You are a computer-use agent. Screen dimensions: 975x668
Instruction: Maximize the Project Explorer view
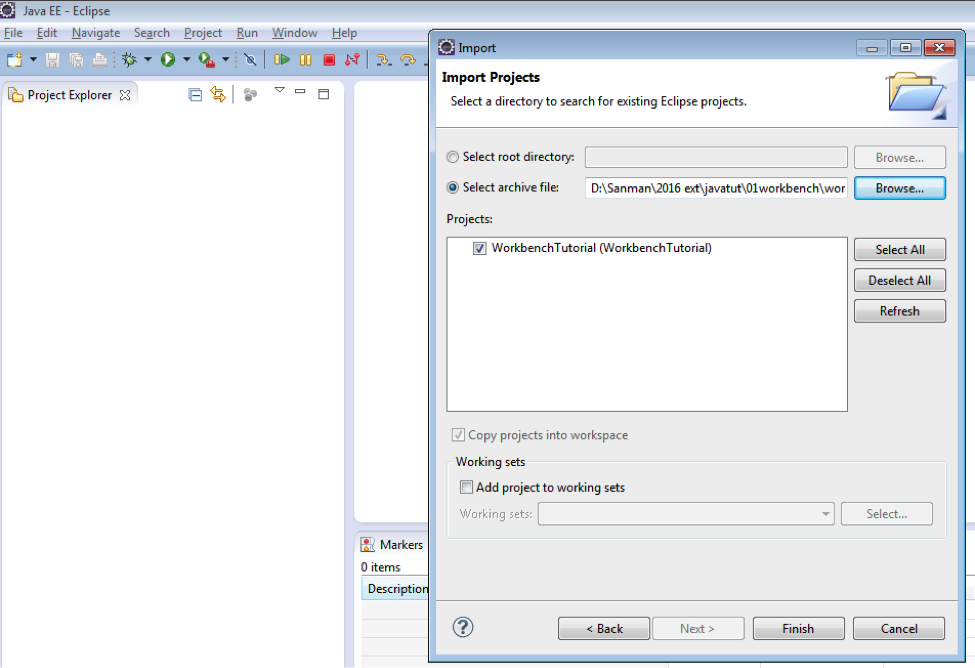tap(323, 94)
